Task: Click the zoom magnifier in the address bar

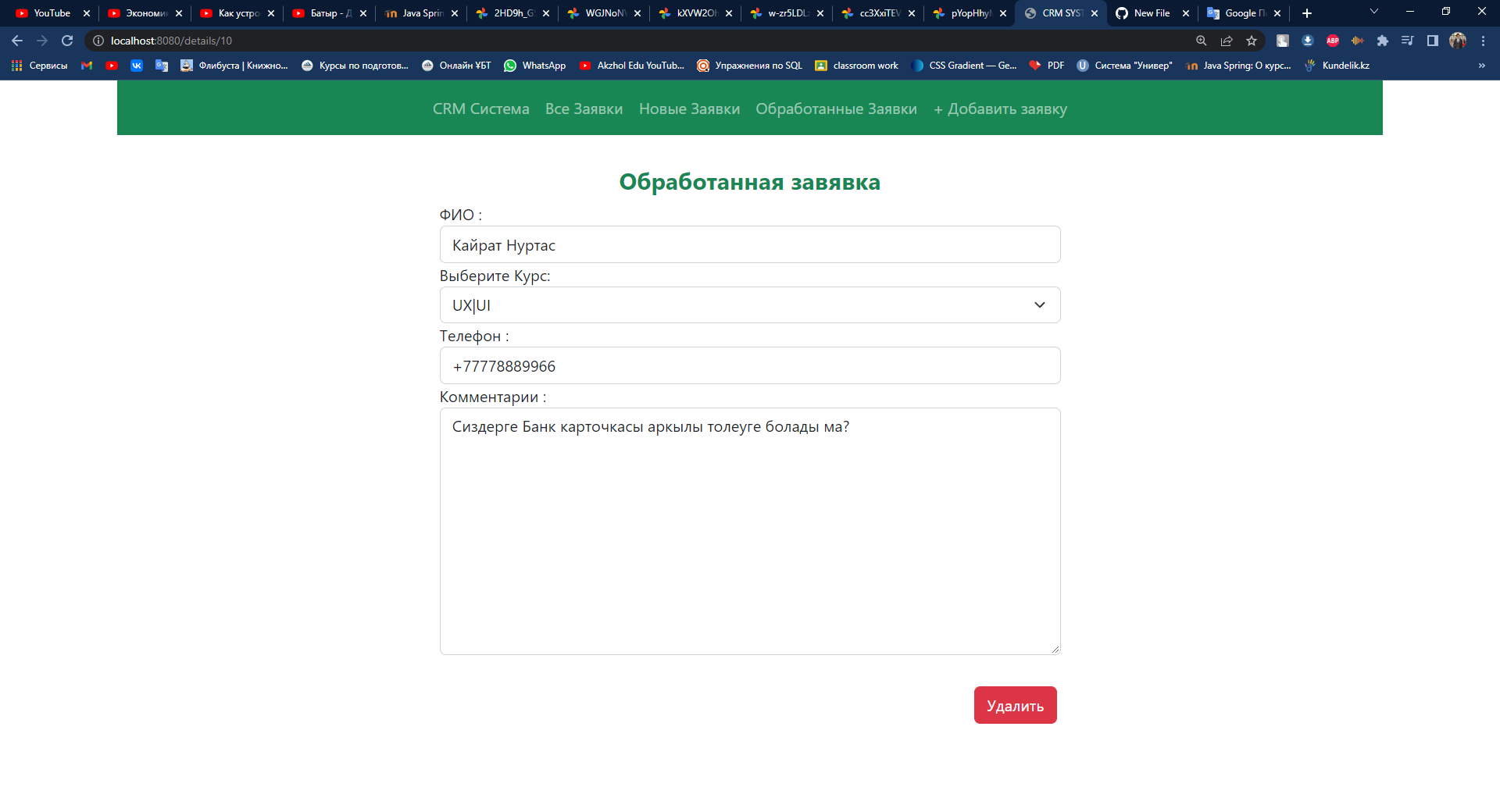Action: pyautogui.click(x=1202, y=41)
